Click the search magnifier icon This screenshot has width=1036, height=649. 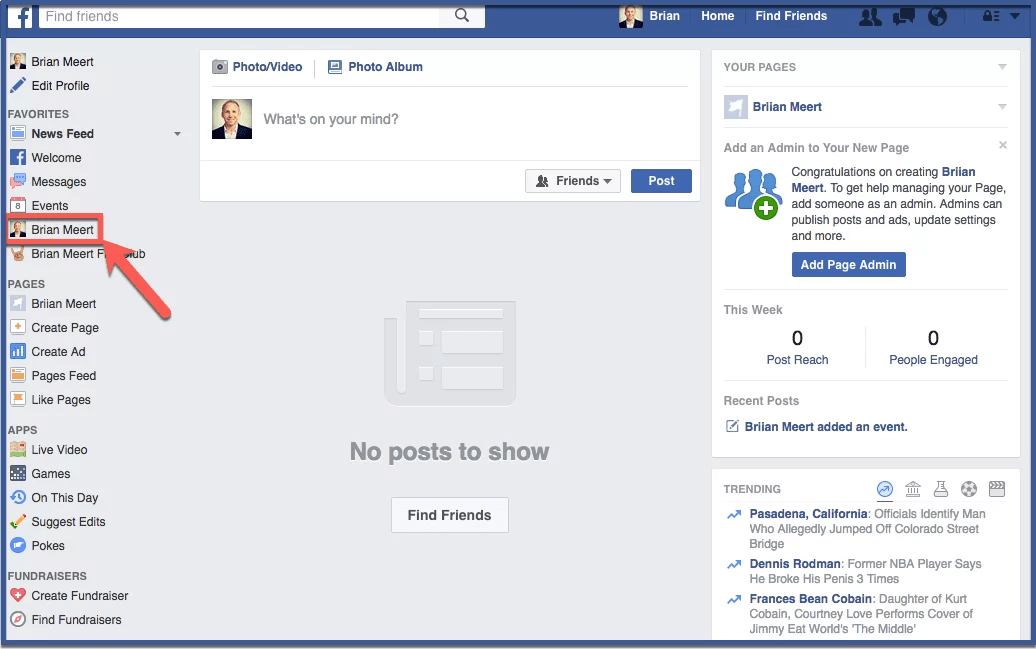[462, 15]
